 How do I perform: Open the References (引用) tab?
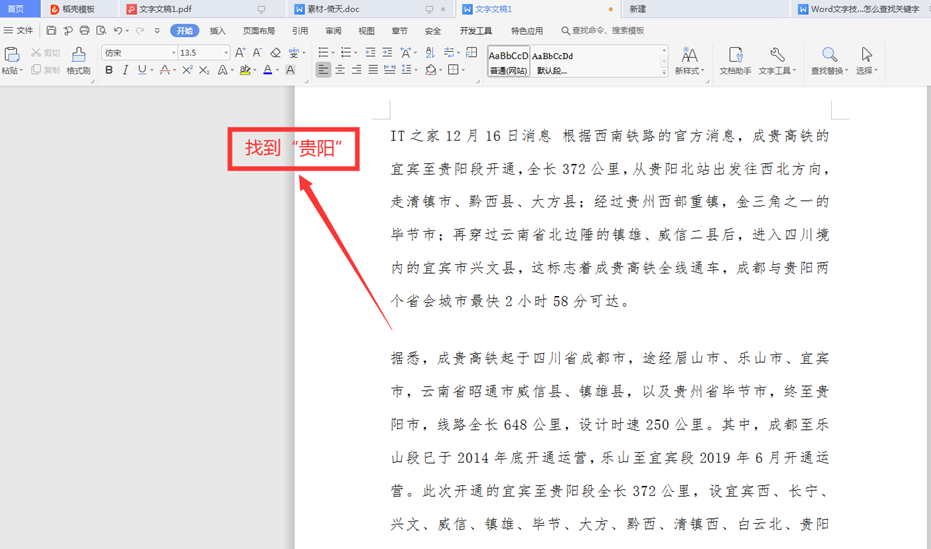tap(300, 30)
